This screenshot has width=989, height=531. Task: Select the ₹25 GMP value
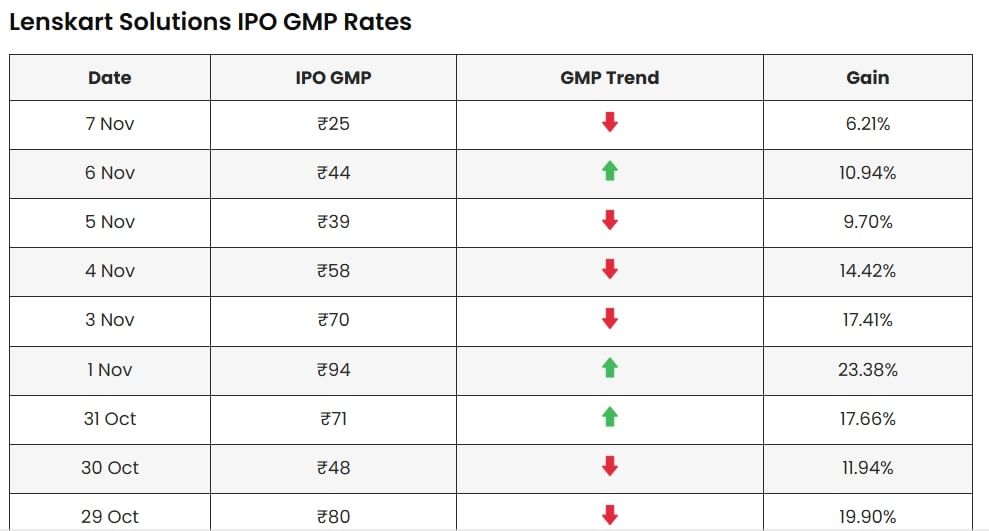pyautogui.click(x=333, y=124)
